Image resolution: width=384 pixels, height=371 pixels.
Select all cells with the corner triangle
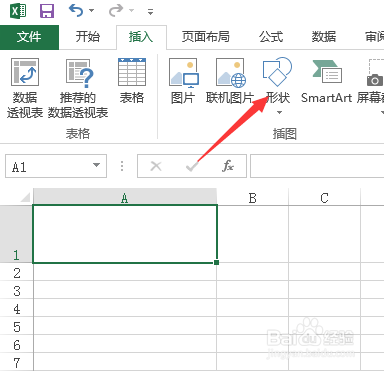pos(25,198)
